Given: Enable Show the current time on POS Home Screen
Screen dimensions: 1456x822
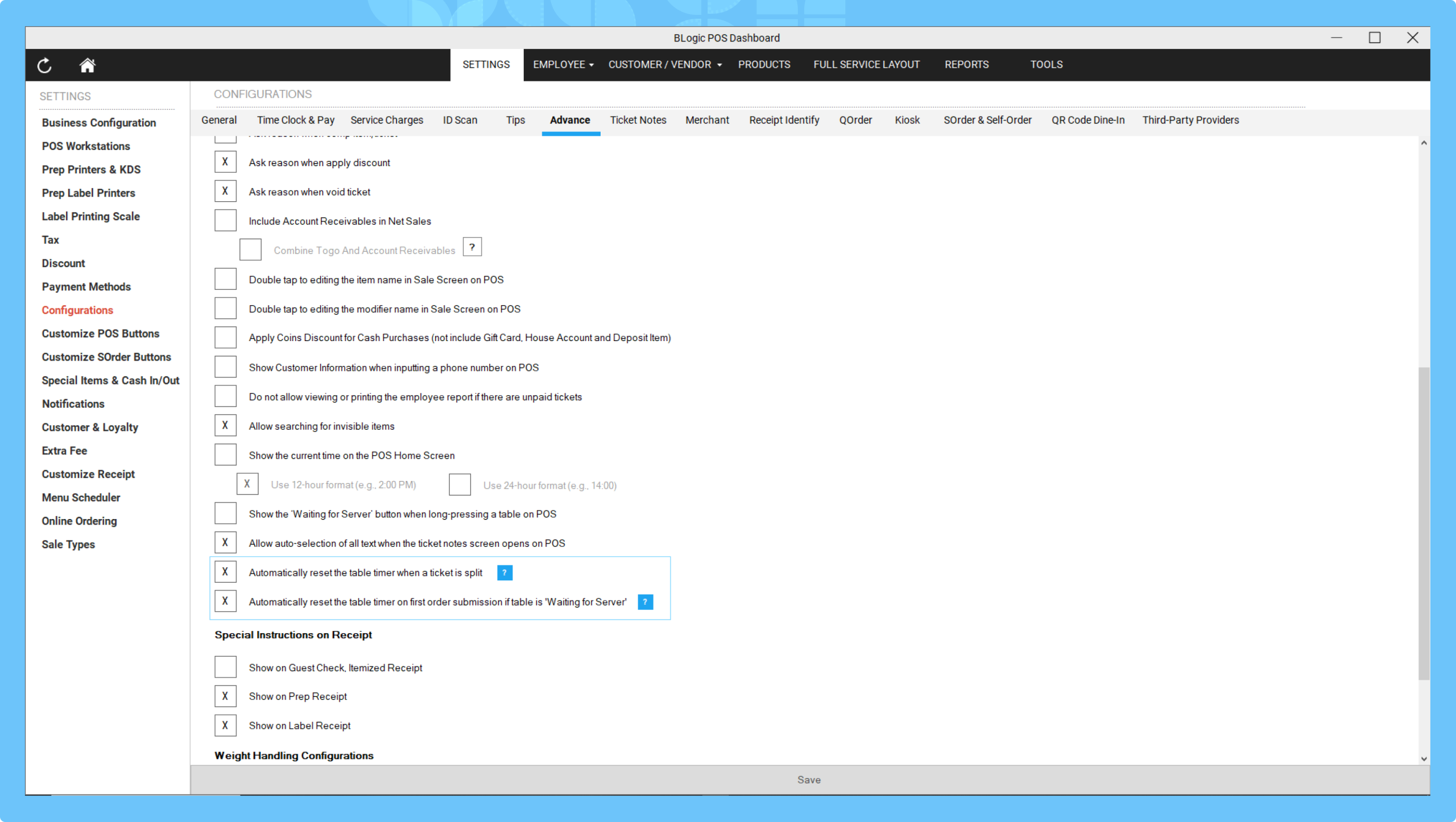Looking at the screenshot, I should [225, 455].
